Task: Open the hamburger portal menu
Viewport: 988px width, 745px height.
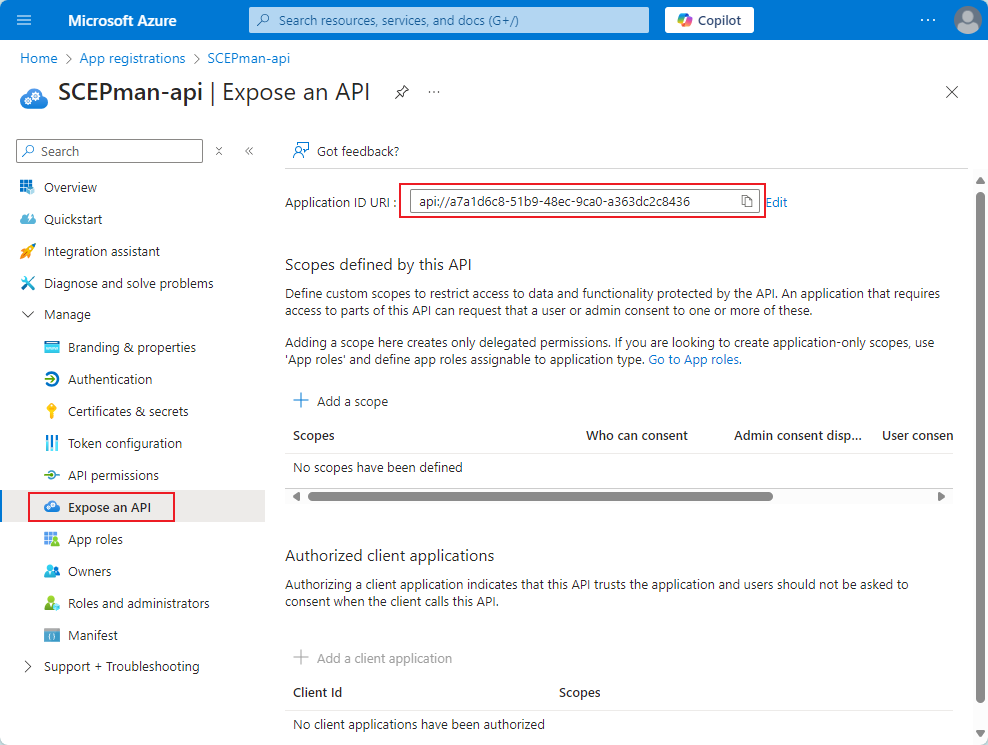Action: 25,20
